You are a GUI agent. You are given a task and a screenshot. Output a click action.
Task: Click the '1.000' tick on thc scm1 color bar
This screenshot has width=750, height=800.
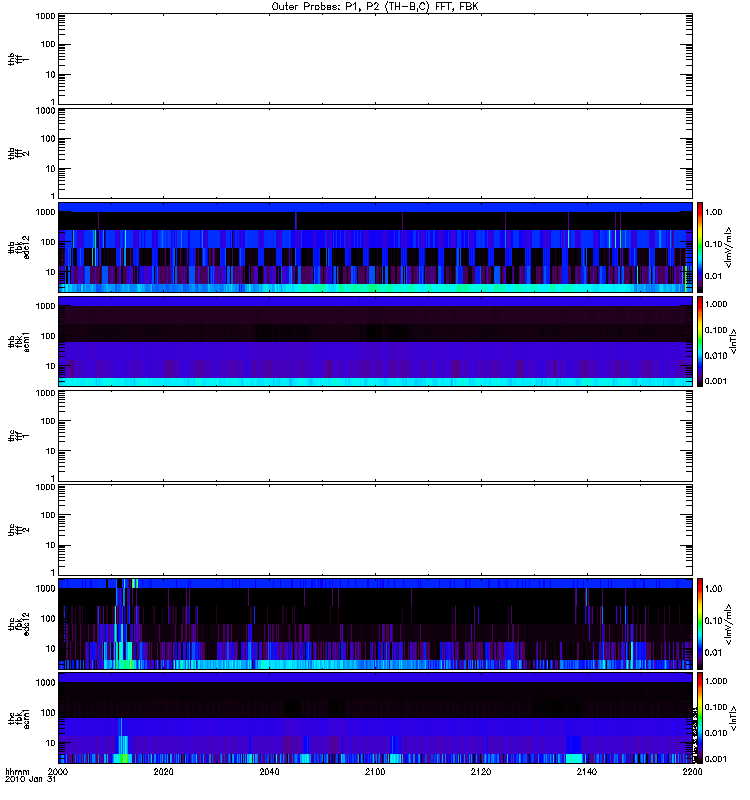coord(716,681)
